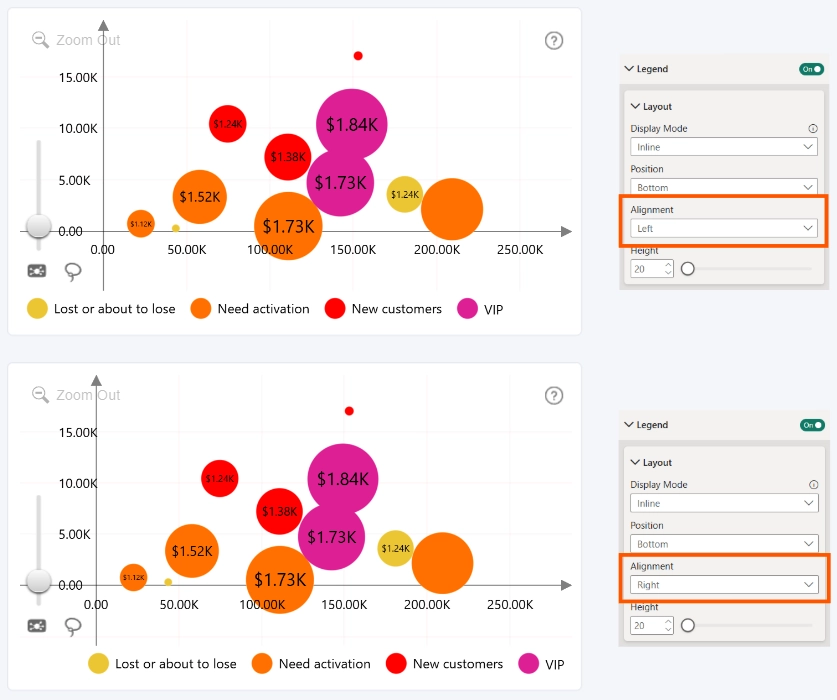Click the Zoom Out magnifier in bottom chart
This screenshot has width=837, height=700.
click(x=40, y=395)
